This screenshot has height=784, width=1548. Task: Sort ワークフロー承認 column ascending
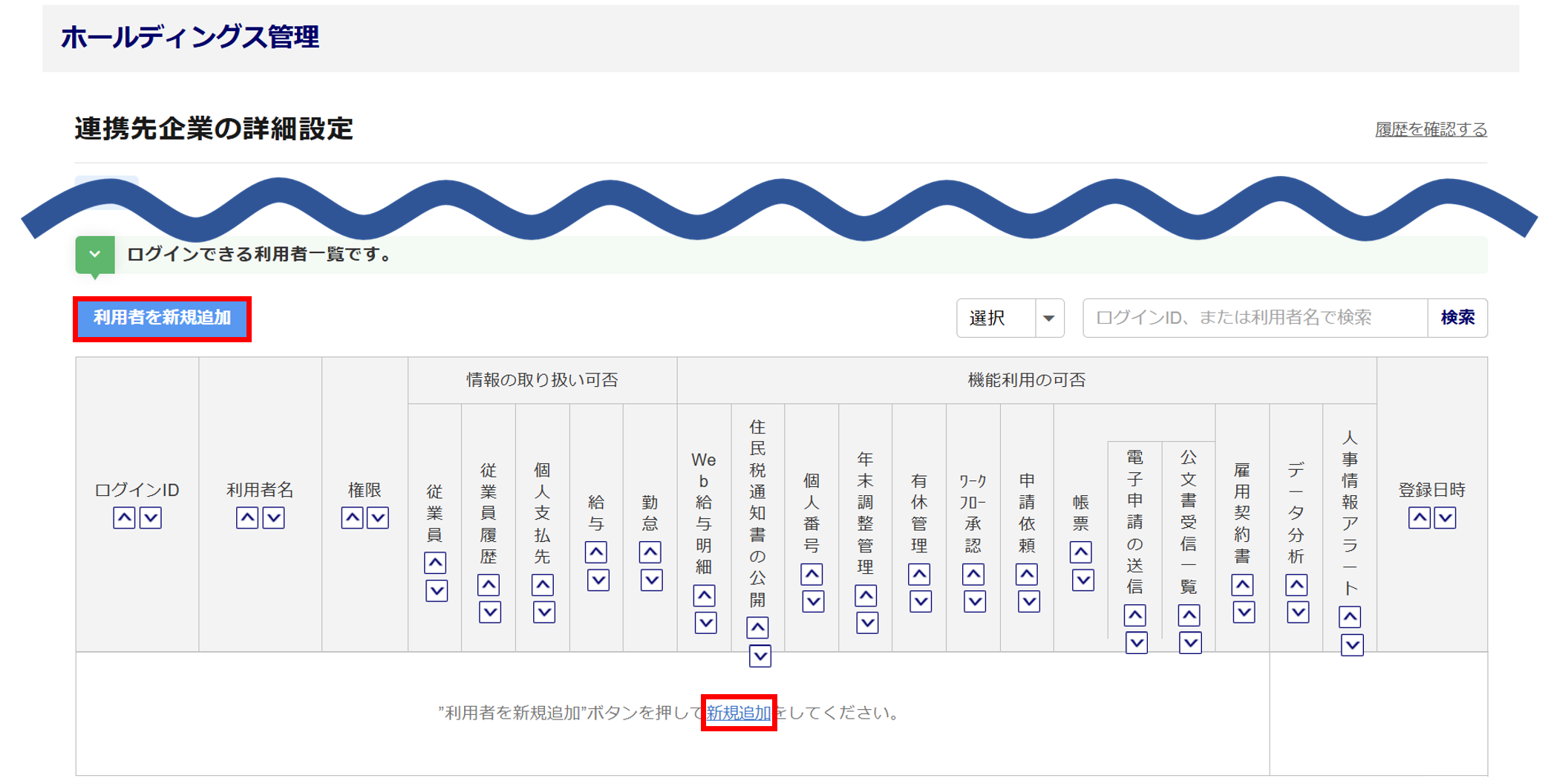pyautogui.click(x=973, y=574)
